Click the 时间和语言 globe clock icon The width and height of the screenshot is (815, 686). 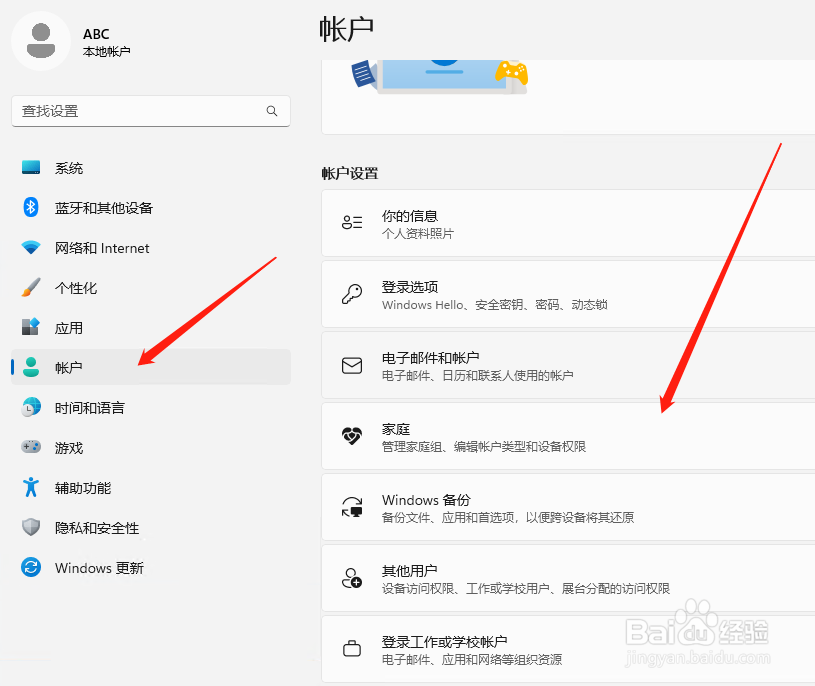[x=31, y=407]
